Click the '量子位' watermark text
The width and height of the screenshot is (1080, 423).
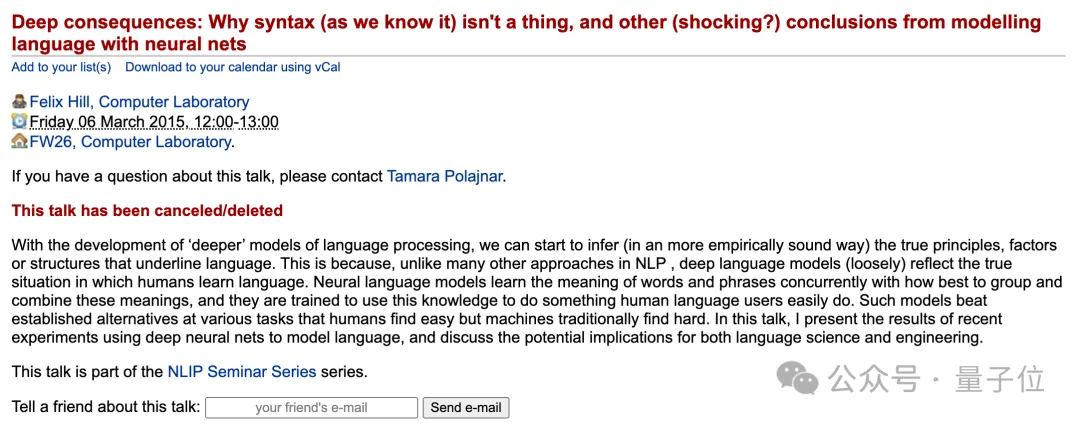click(x=999, y=379)
